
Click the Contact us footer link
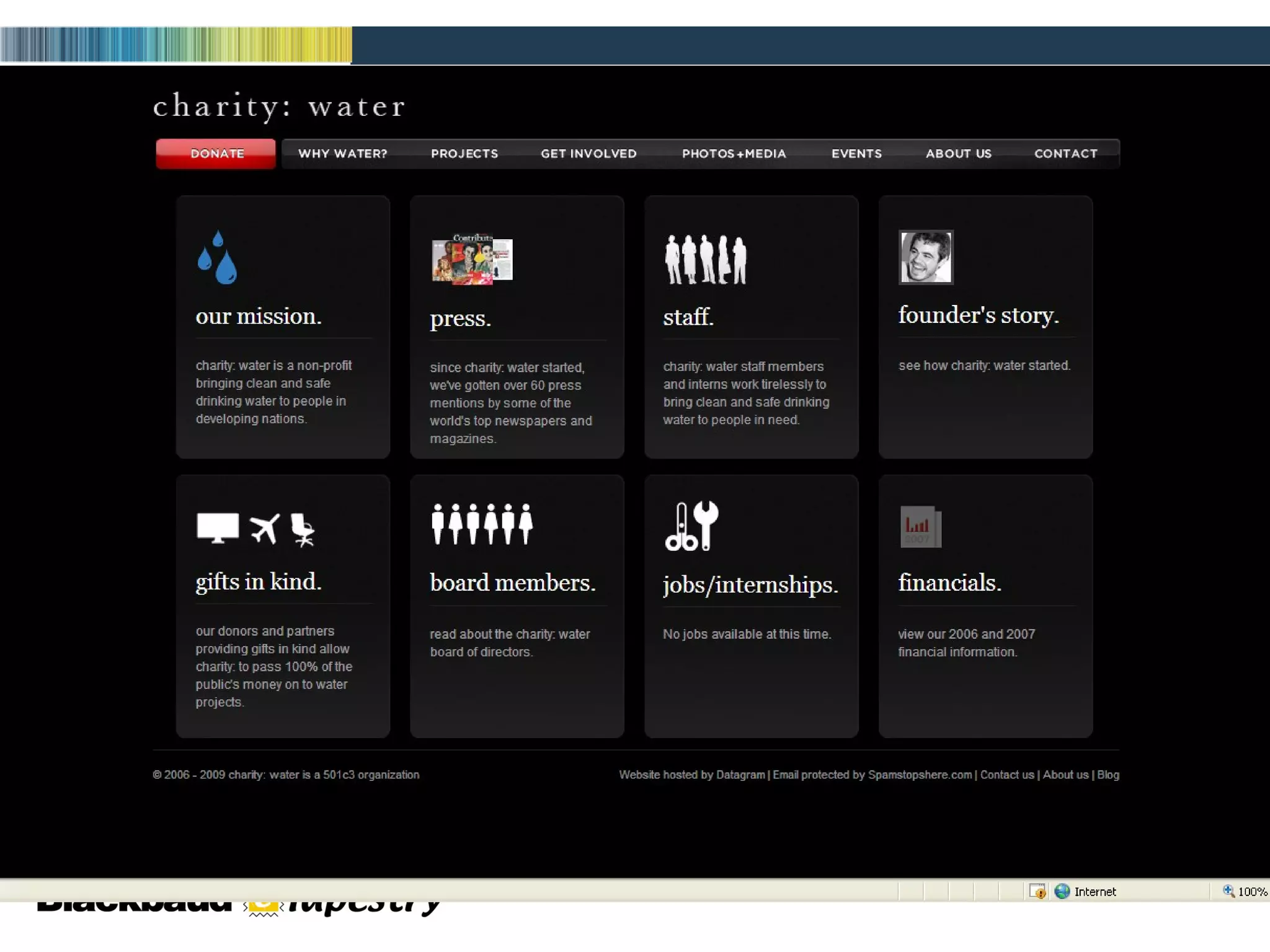point(1007,775)
